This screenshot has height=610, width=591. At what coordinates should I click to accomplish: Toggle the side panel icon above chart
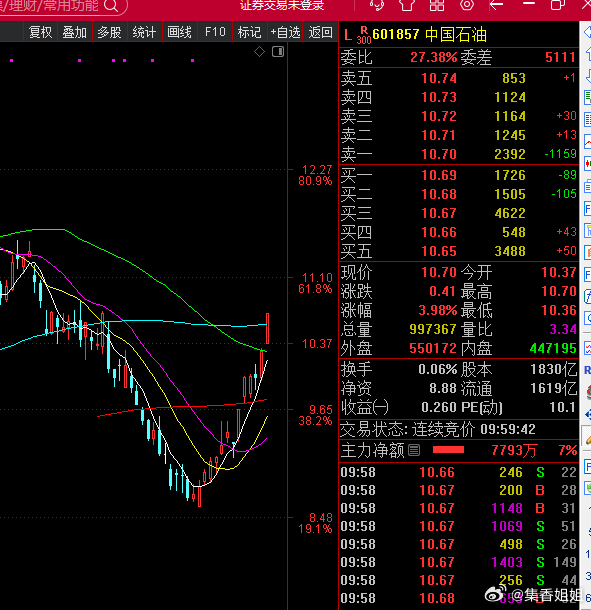[x=278, y=52]
